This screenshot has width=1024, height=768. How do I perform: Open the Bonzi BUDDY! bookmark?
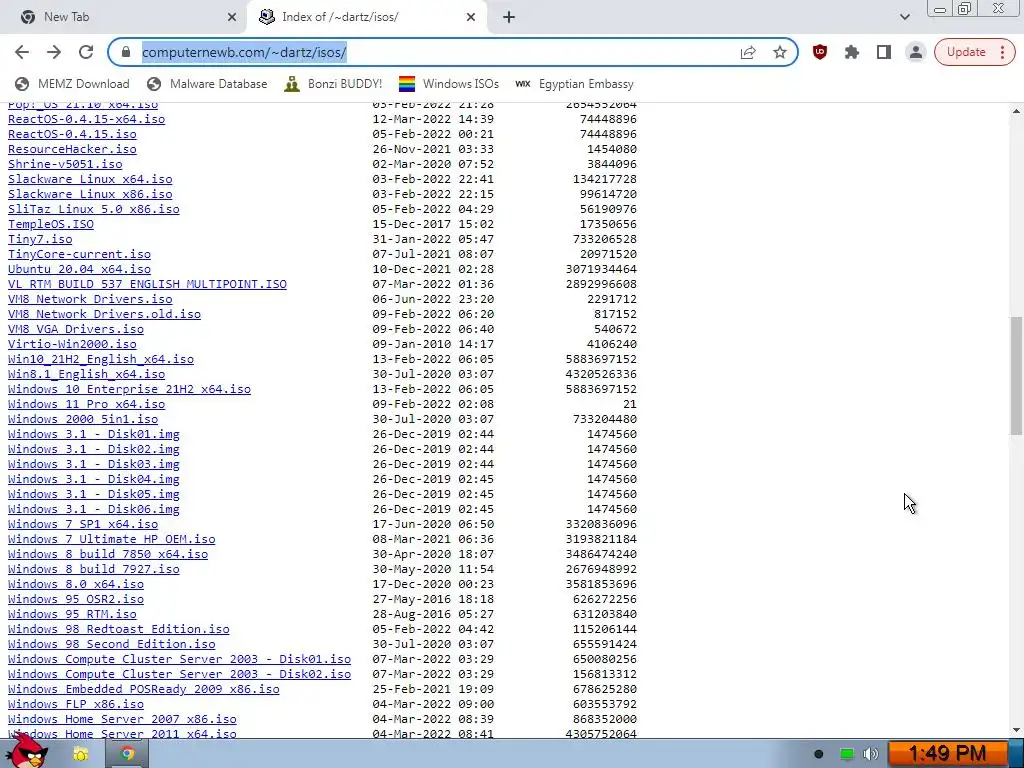tap(333, 84)
